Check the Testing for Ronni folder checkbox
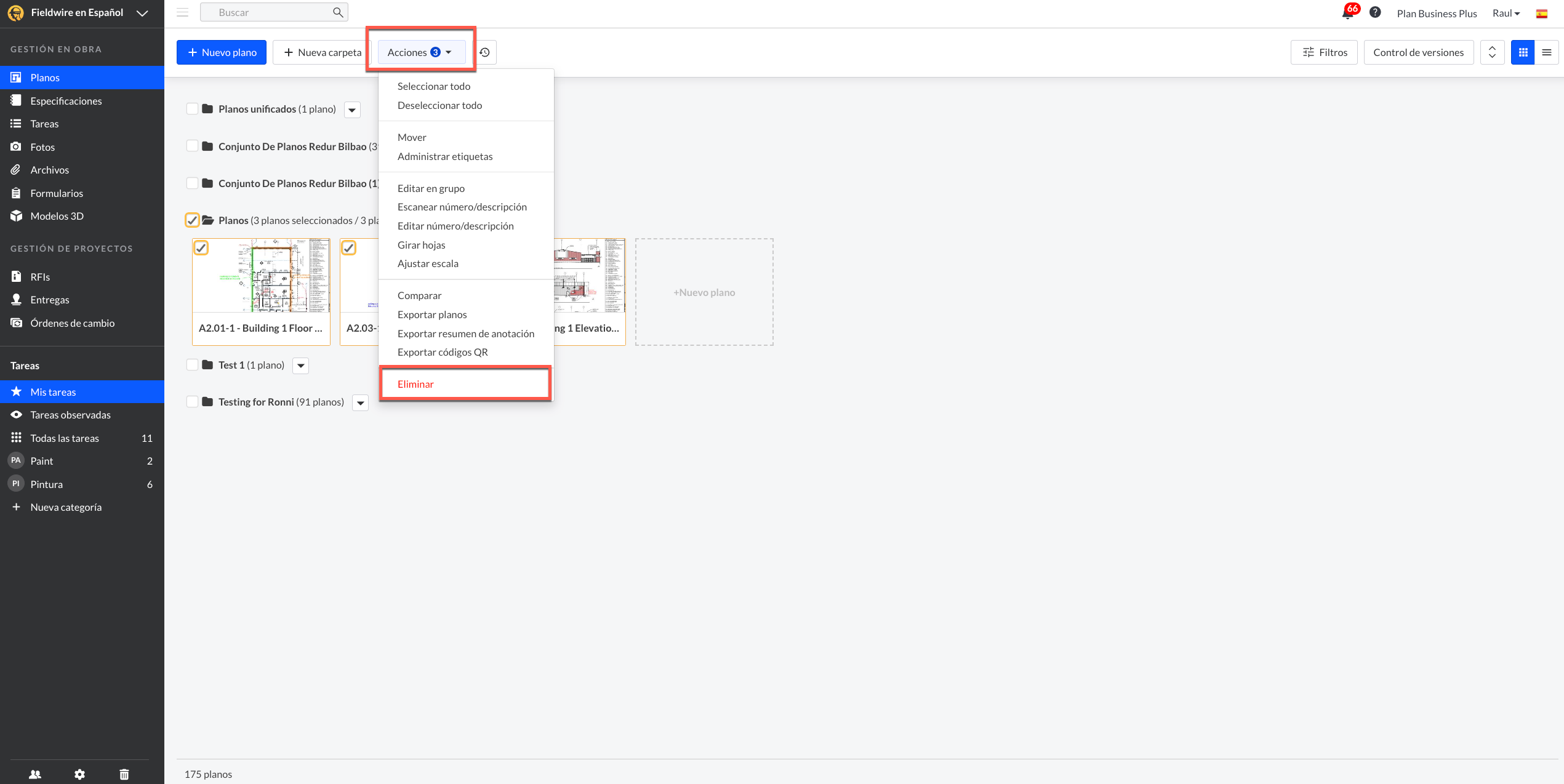The height and width of the screenshot is (784, 1564). 192,402
